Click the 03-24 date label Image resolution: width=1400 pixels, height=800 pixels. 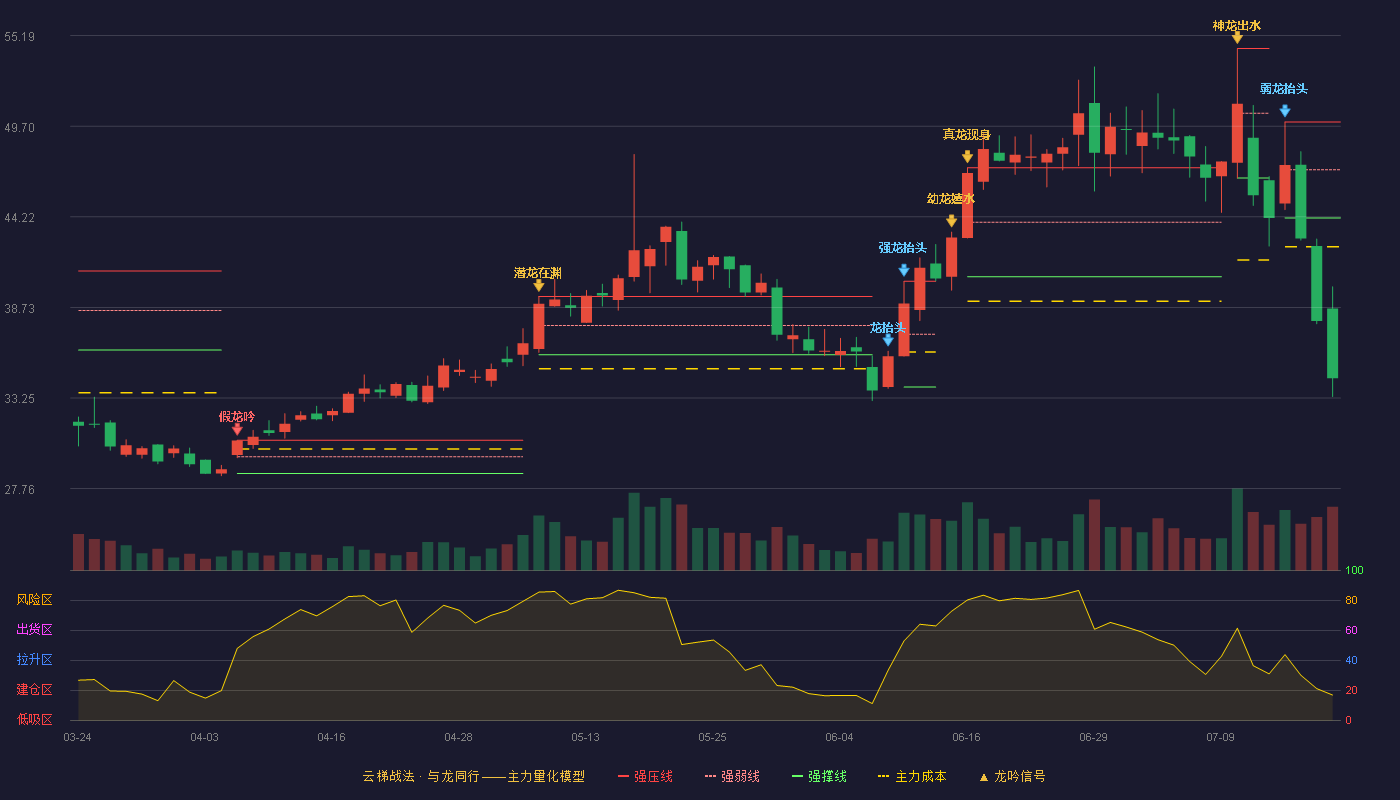[77, 737]
